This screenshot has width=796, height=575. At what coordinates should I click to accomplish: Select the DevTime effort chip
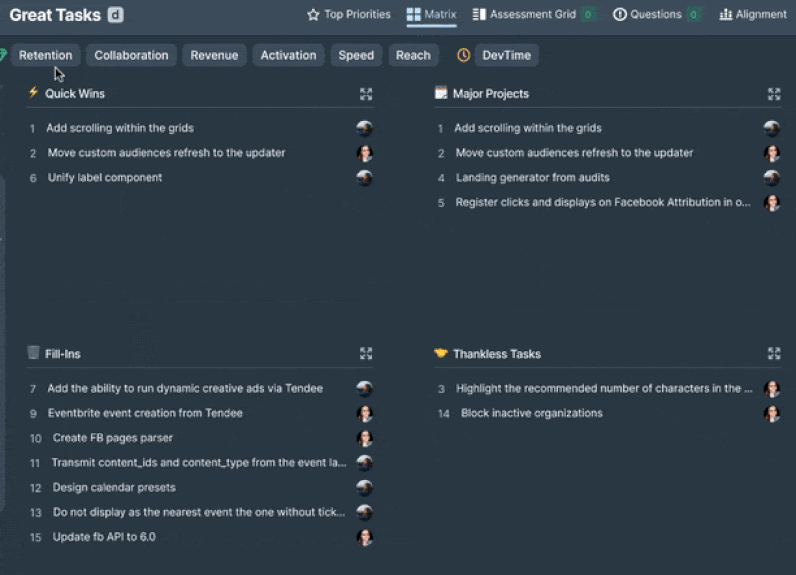tap(506, 56)
